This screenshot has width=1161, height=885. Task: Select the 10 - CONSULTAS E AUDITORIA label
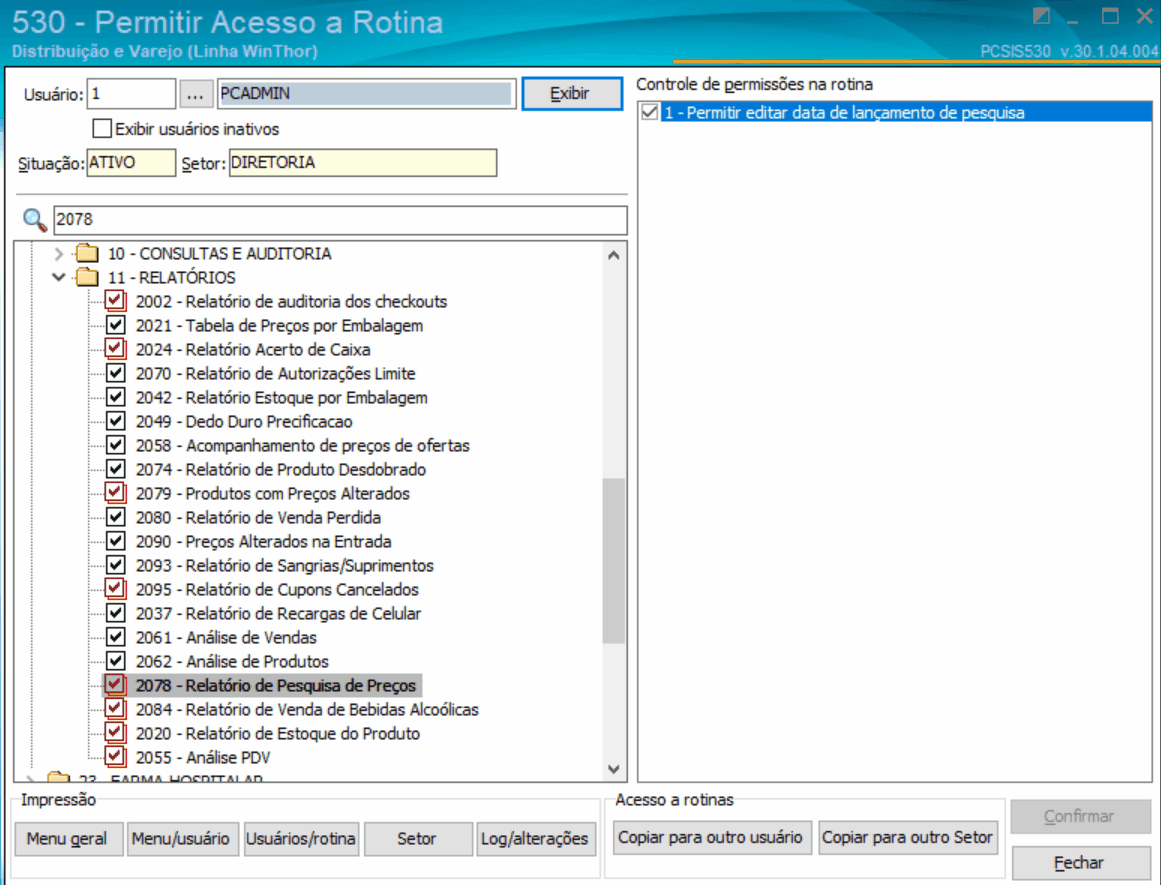click(x=220, y=254)
